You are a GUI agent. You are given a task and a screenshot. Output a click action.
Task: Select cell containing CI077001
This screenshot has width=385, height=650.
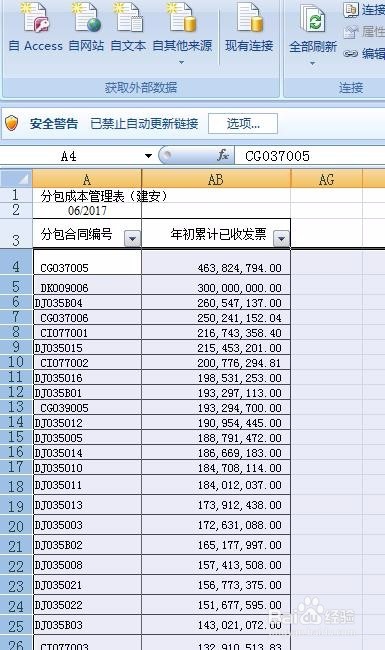coord(87,332)
